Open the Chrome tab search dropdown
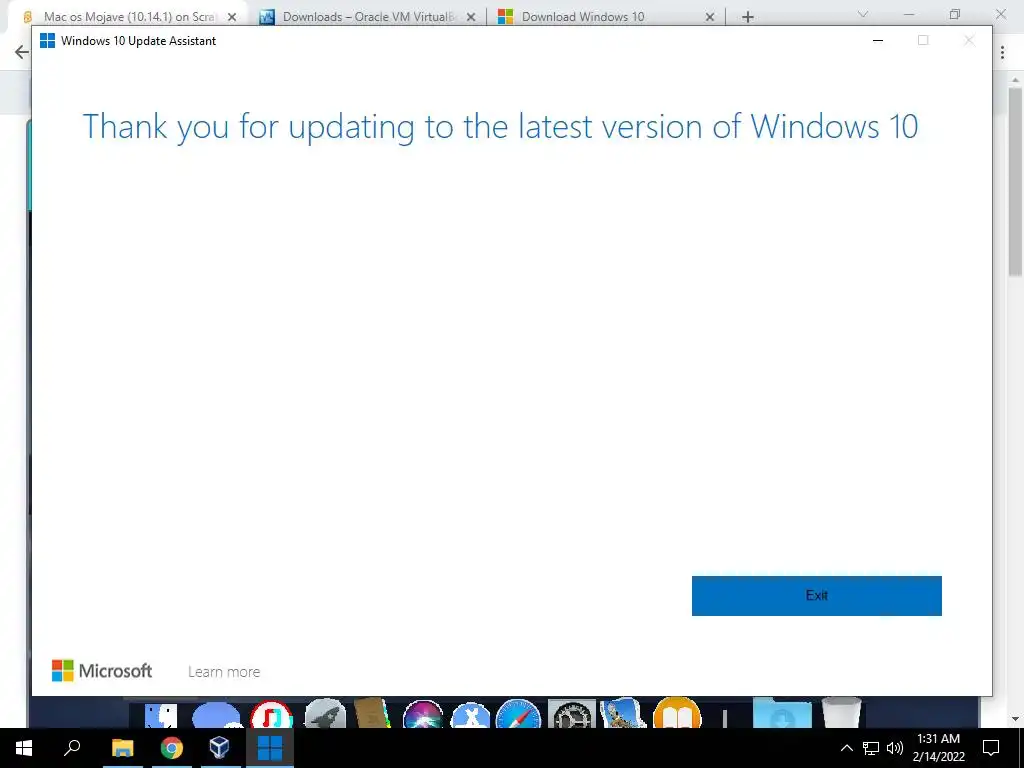This screenshot has width=1024, height=768. tap(863, 14)
